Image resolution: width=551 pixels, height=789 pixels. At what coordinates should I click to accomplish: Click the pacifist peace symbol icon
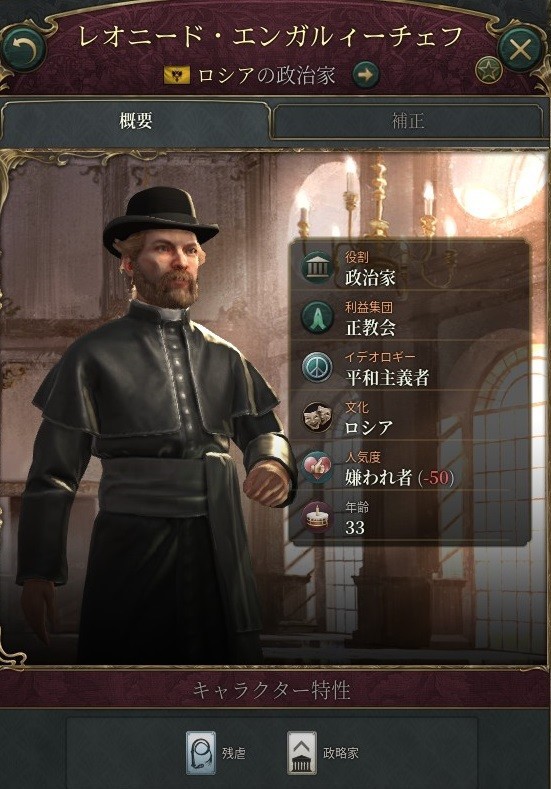pos(317,367)
